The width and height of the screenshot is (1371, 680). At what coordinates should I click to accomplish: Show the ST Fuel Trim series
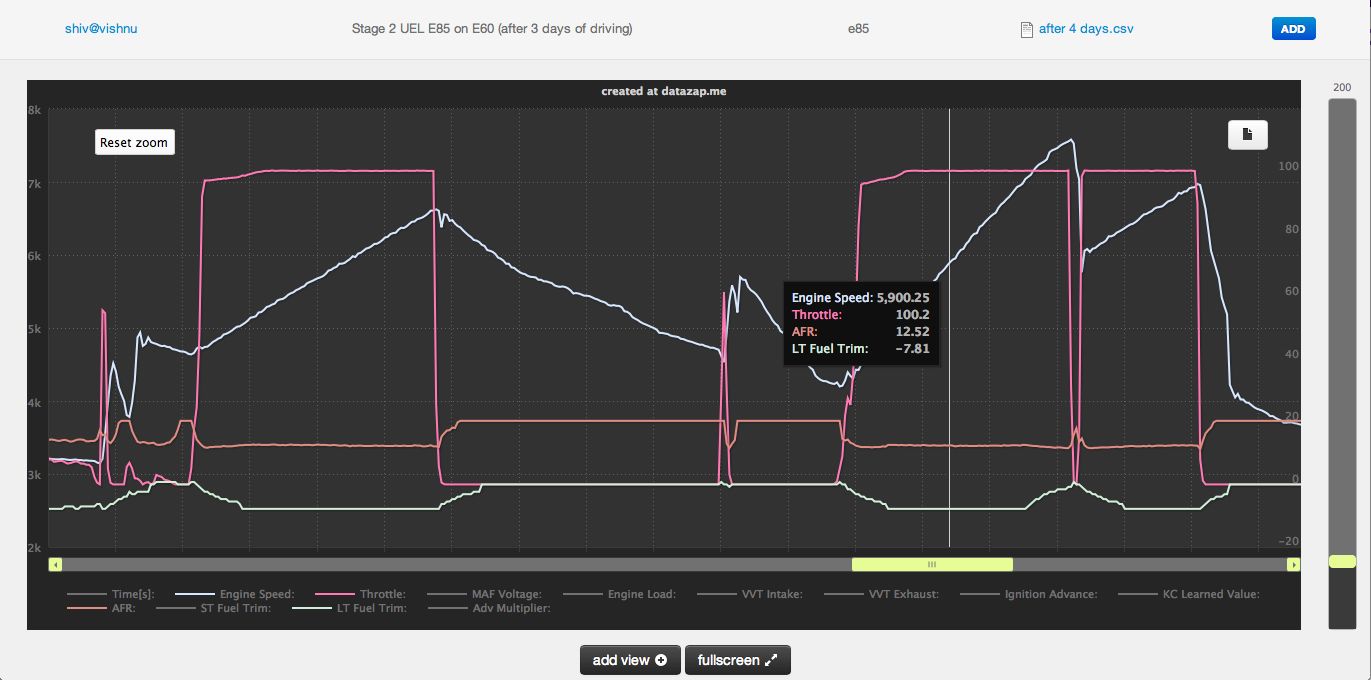tap(234, 608)
